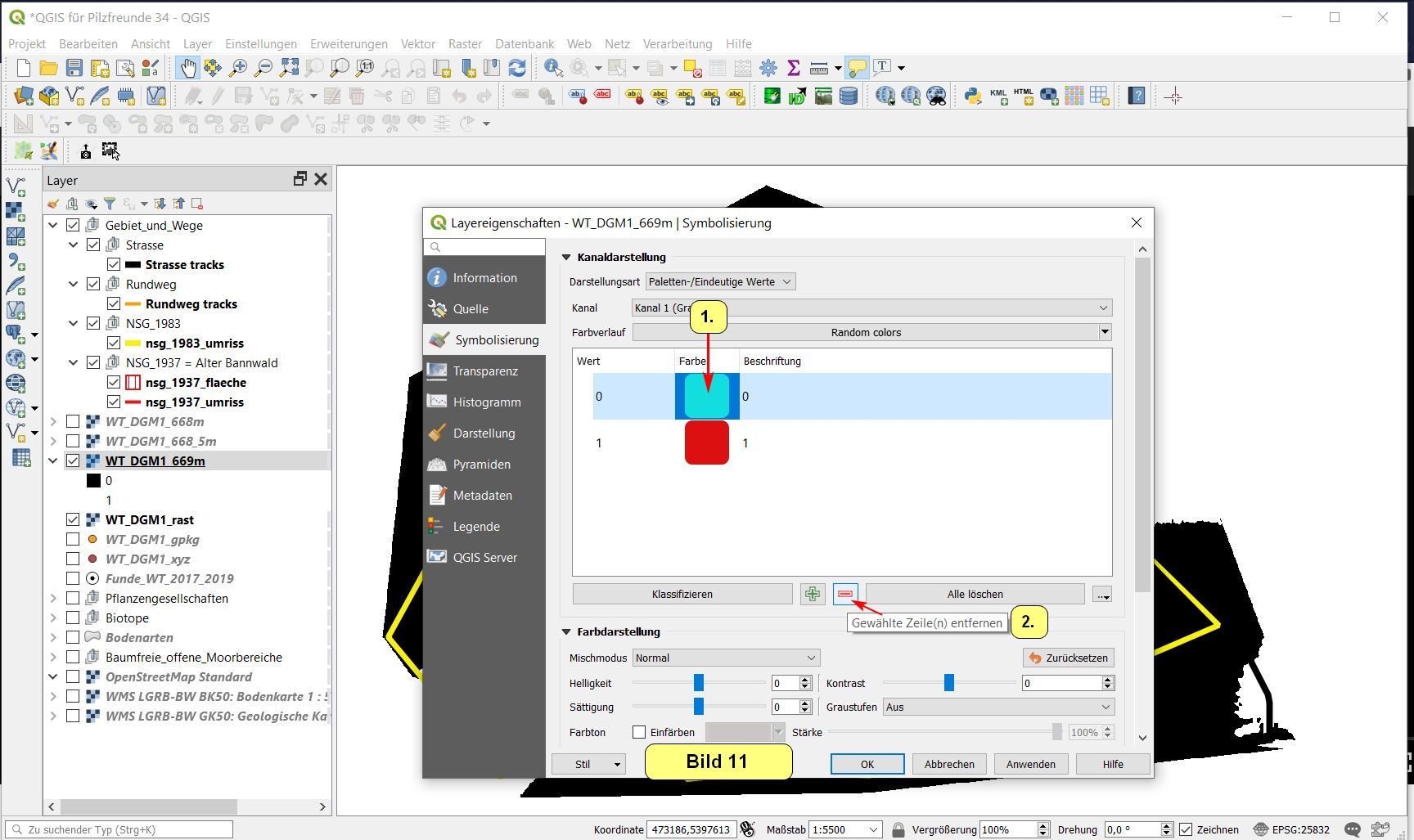Open the Darstellungsart dropdown
The image size is (1414, 840).
point(719,282)
